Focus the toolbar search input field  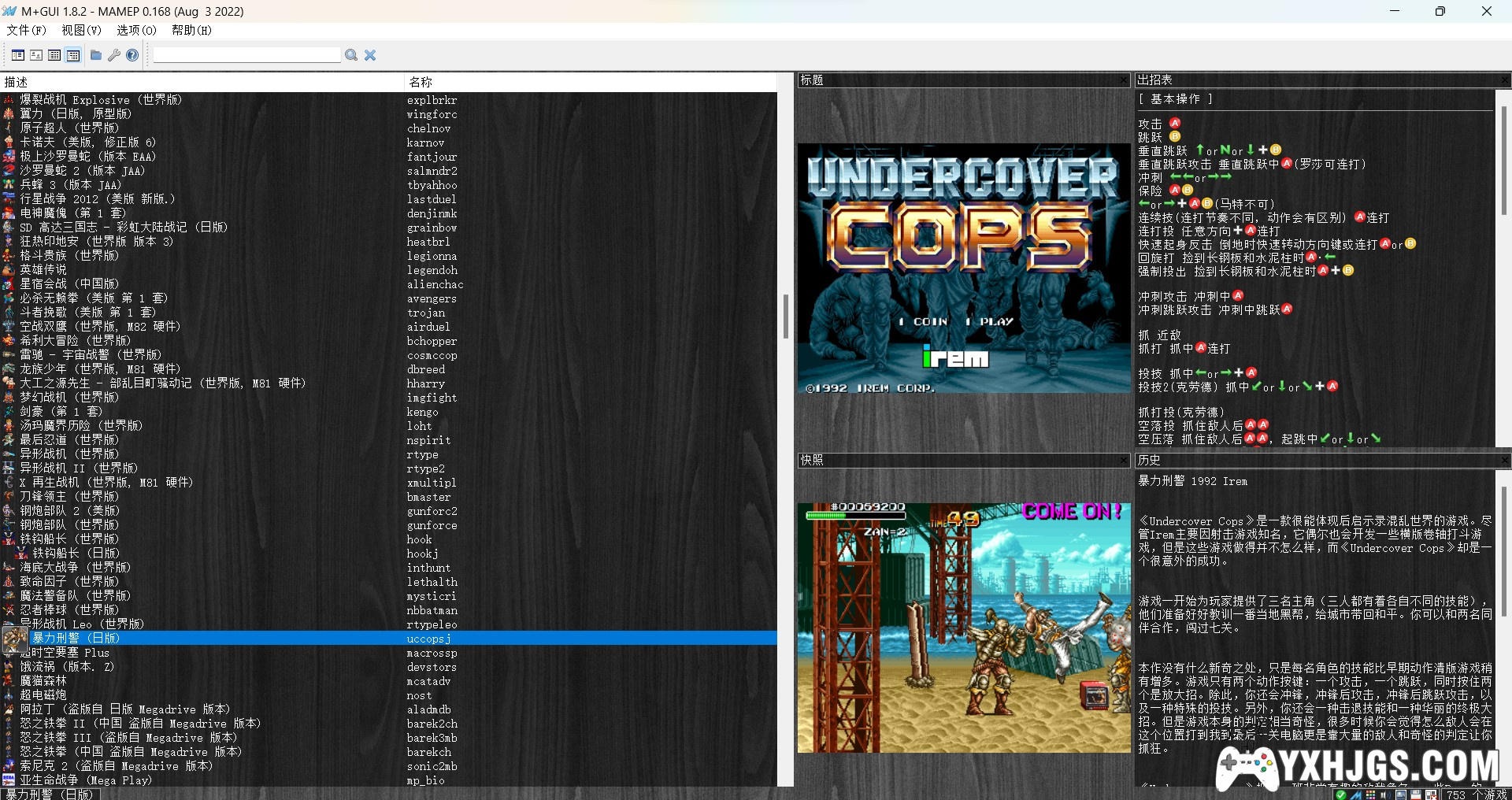[247, 55]
